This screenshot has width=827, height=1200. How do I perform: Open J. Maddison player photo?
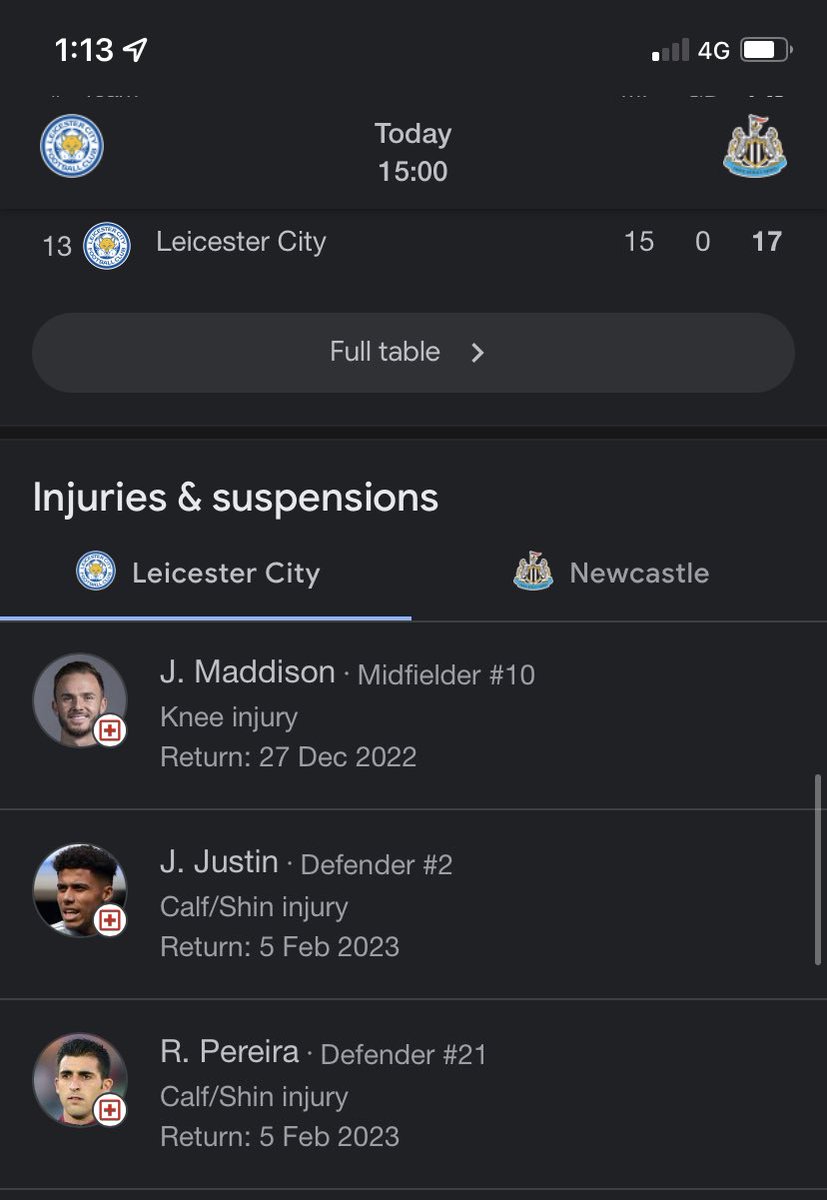(x=78, y=699)
